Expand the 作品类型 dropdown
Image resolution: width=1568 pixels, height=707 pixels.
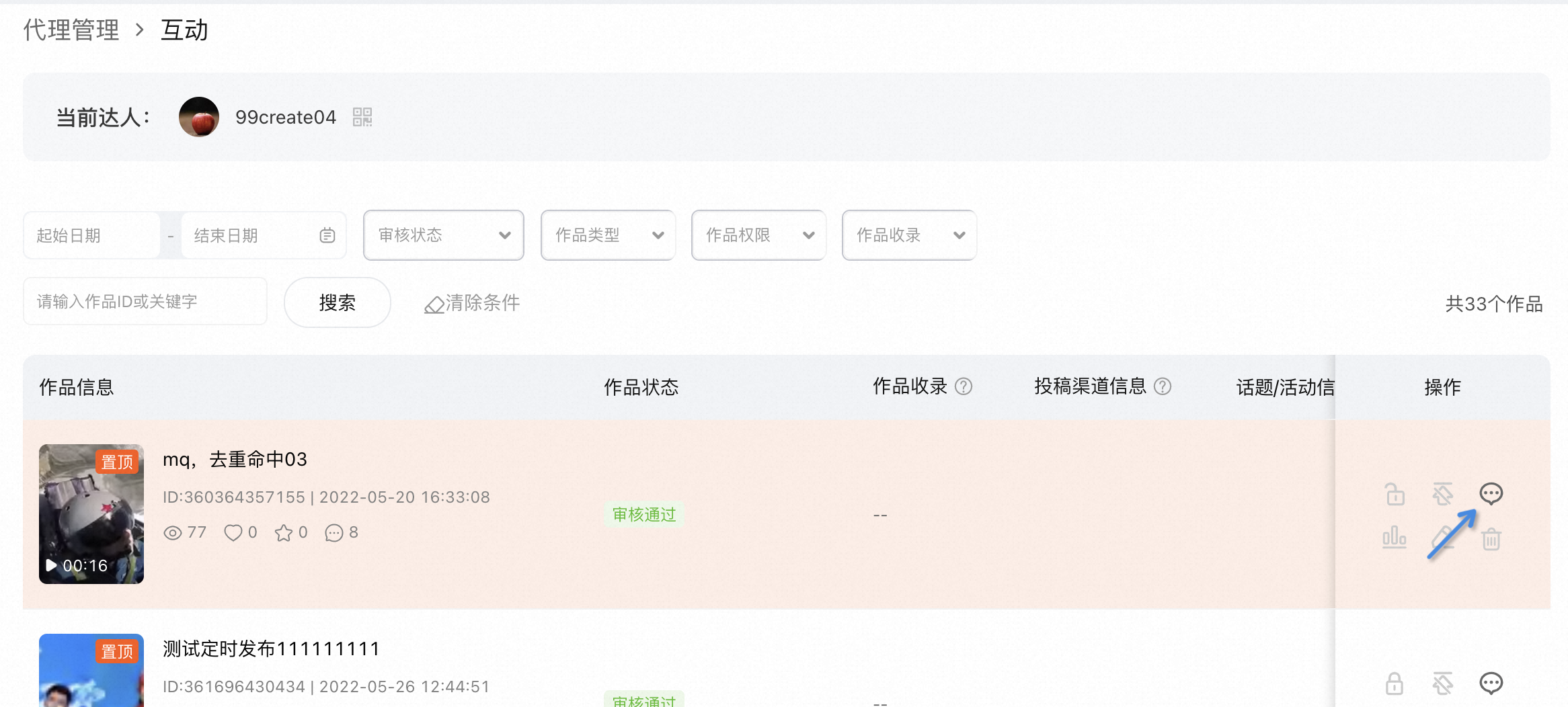click(x=608, y=235)
